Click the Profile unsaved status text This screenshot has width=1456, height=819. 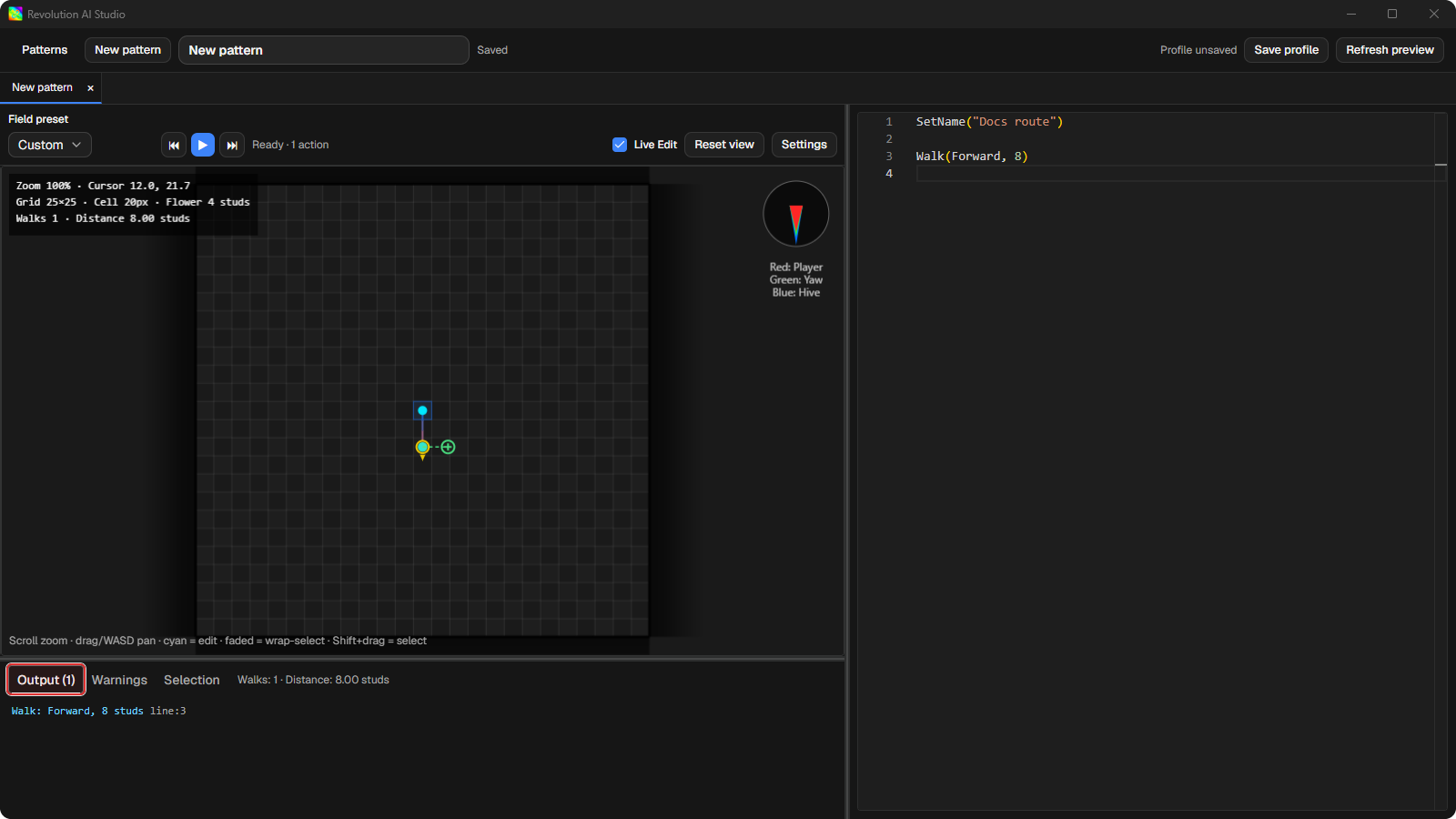(x=1198, y=50)
